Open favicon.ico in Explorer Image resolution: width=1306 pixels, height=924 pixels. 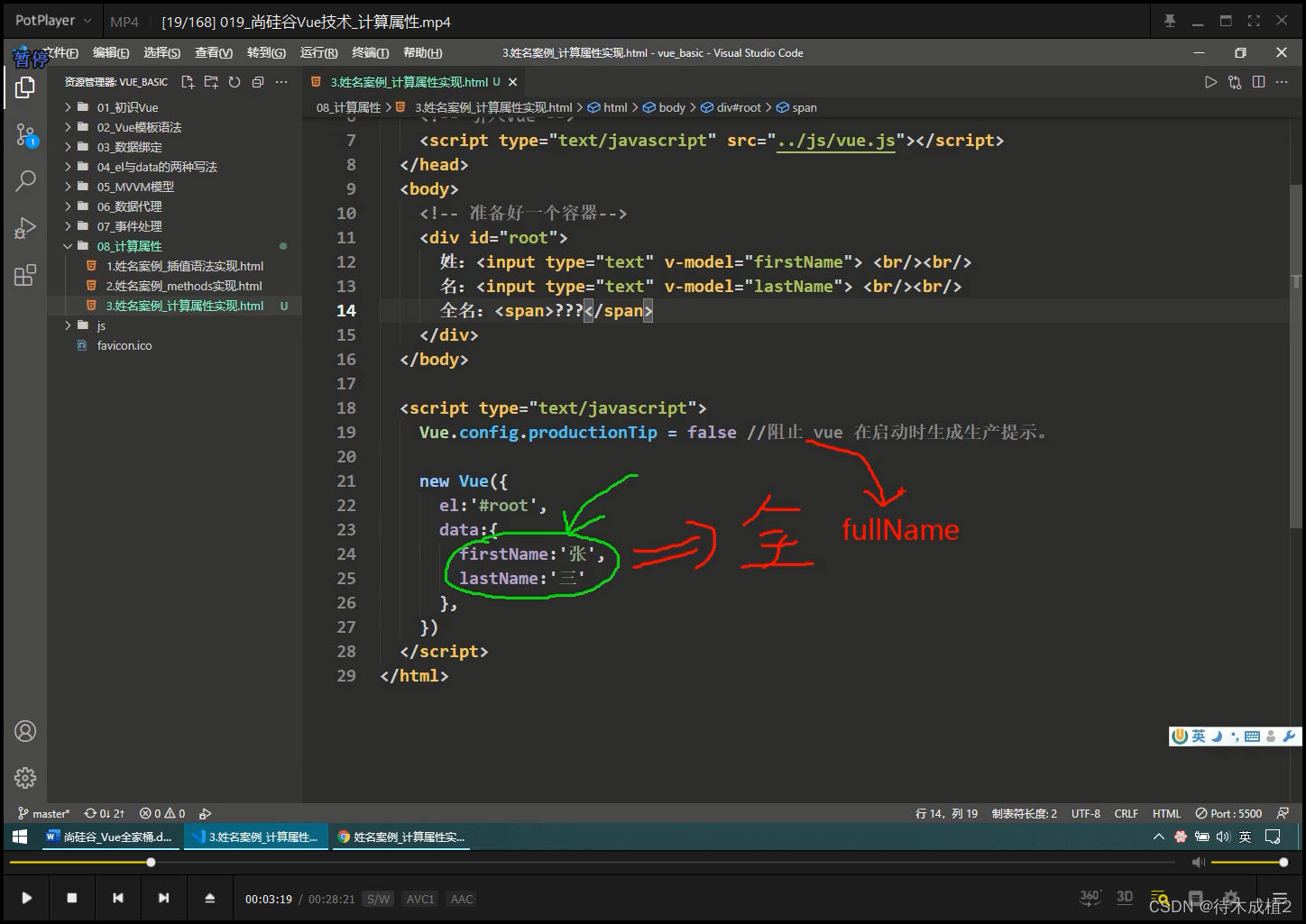[x=124, y=345]
